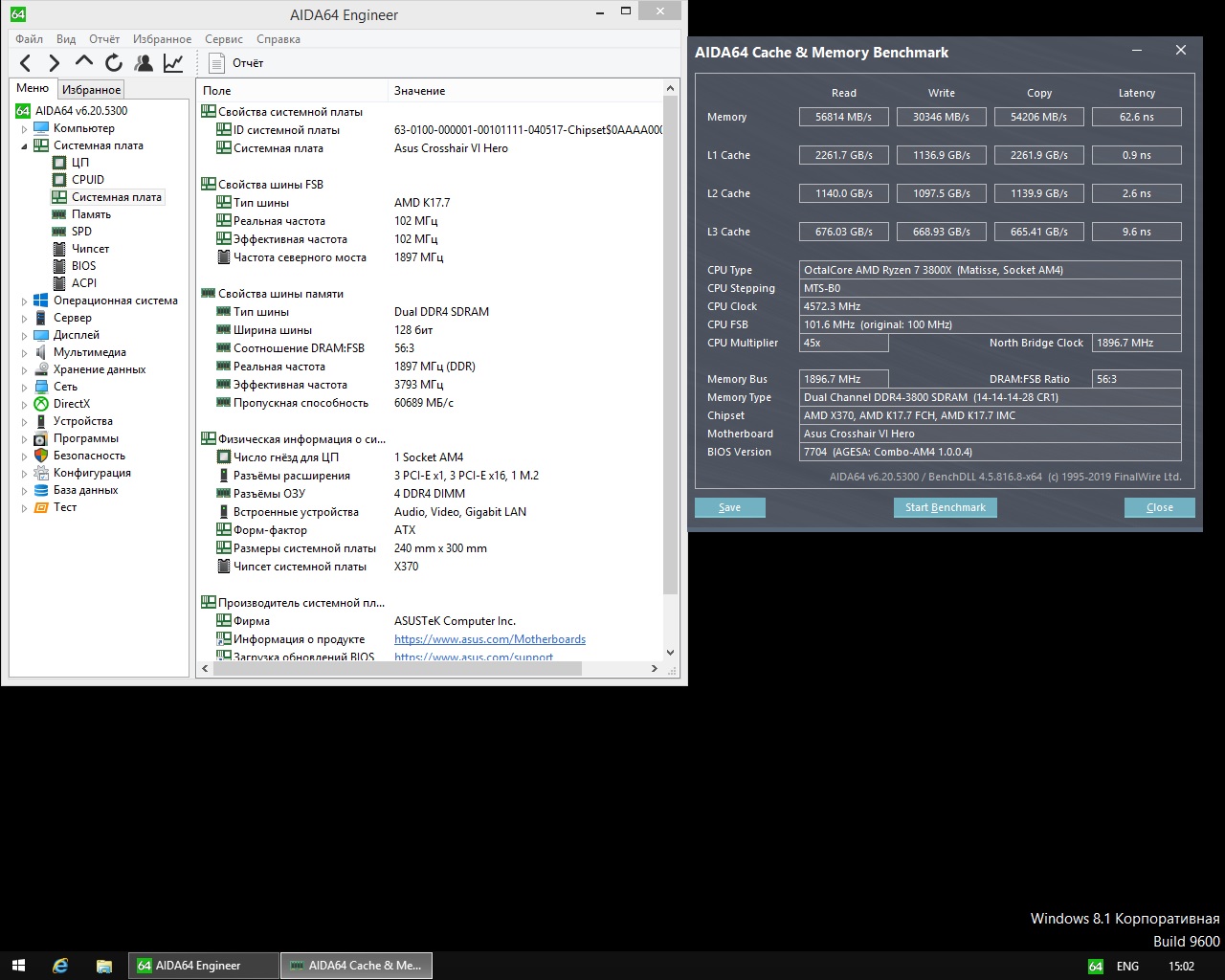The width and height of the screenshot is (1225, 980).
Task: Click the Memory Read 56814 MB/s value
Action: [x=844, y=117]
